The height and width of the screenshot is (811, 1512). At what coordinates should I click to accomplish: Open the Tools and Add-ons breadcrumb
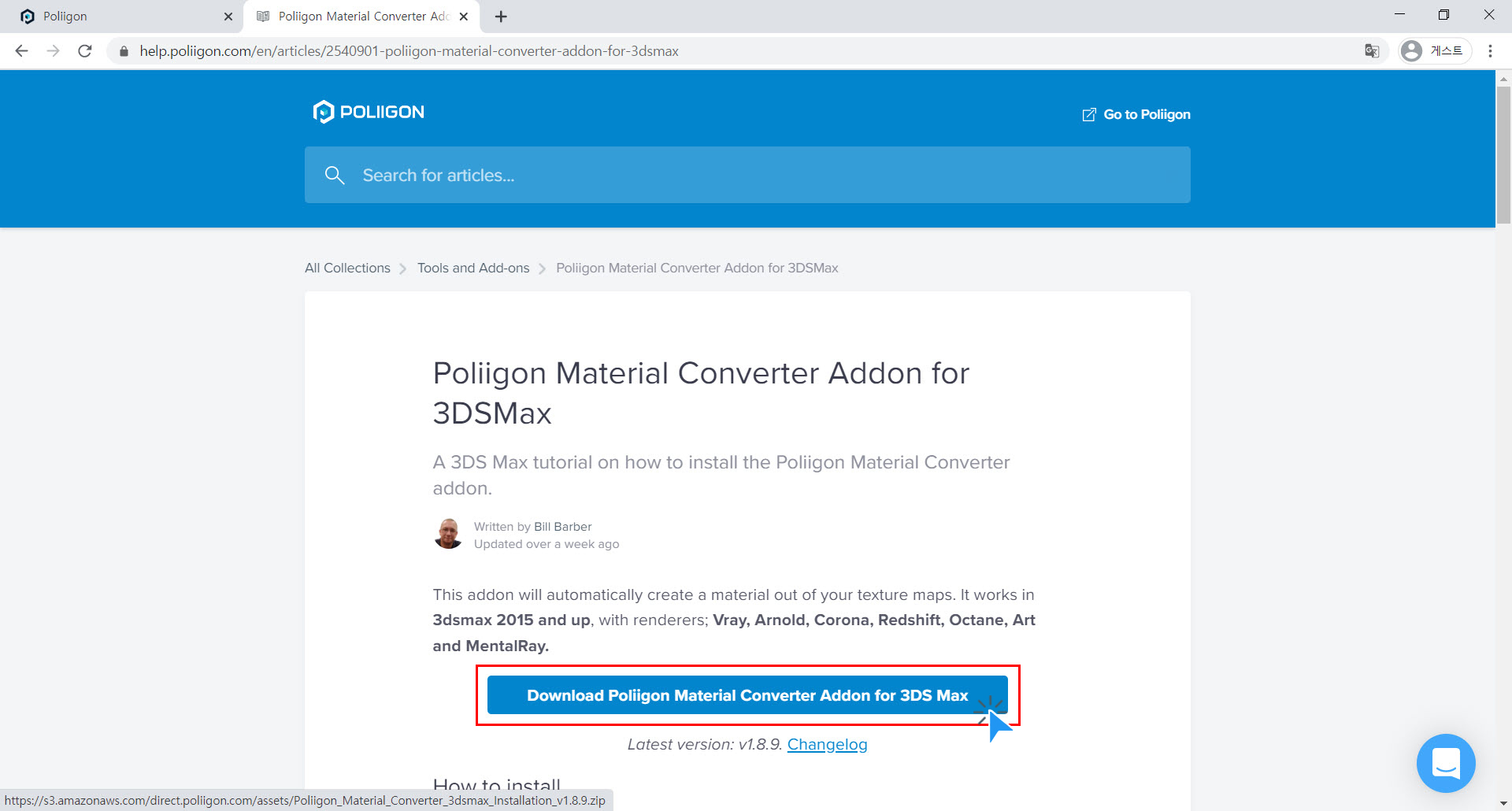[473, 268]
